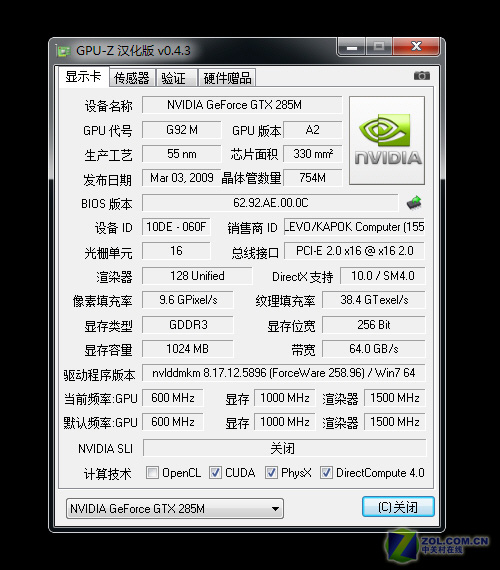Click the BIOS version field 62.92.AE.00.0C
Image resolution: width=500 pixels, height=570 pixels.
pyautogui.click(x=270, y=202)
